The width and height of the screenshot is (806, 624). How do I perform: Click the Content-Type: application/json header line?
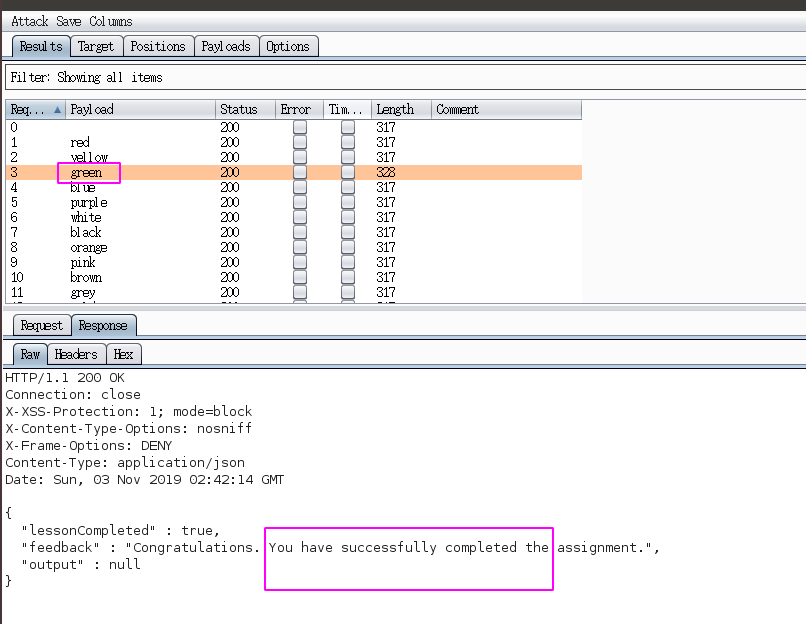coord(125,463)
